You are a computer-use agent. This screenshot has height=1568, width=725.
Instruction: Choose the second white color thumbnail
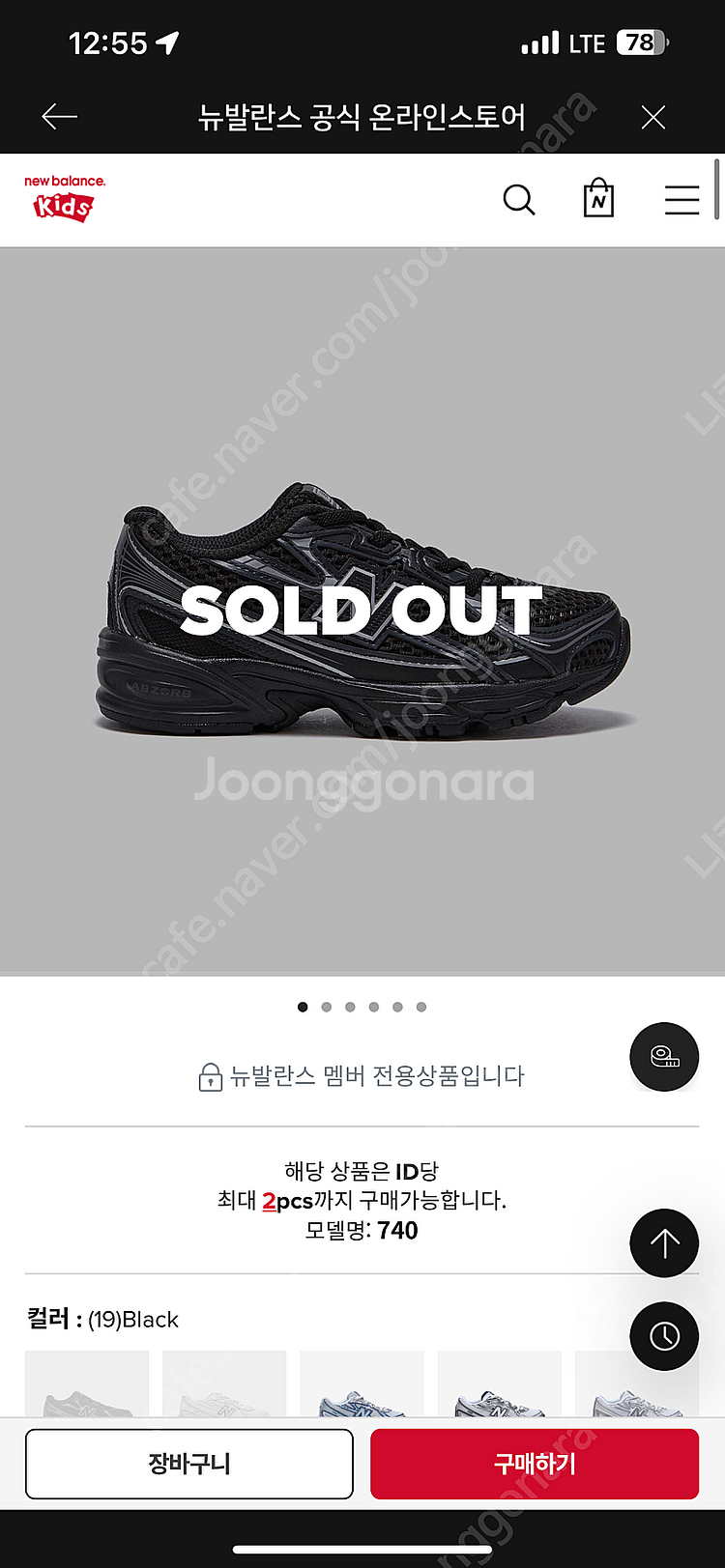click(x=224, y=1383)
